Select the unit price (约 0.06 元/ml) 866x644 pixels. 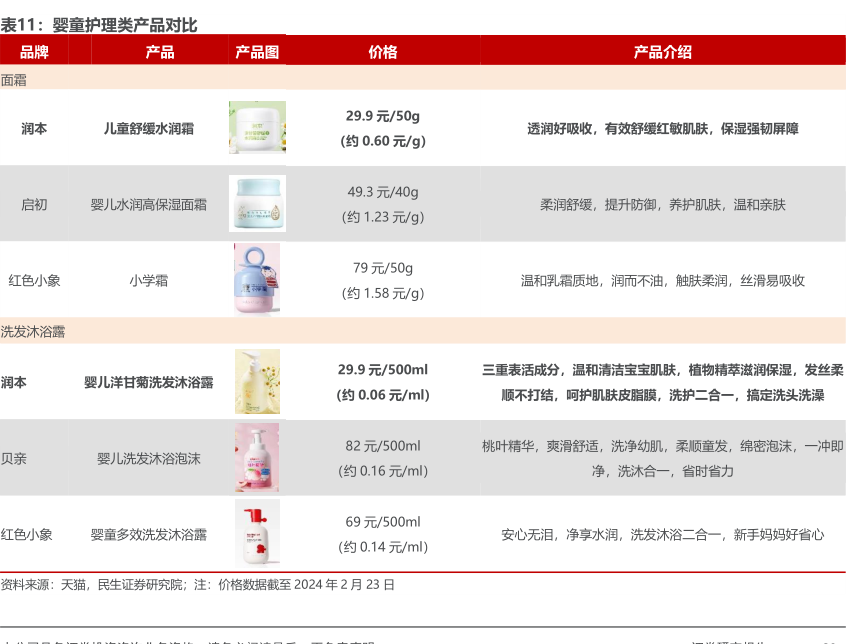pyautogui.click(x=383, y=395)
